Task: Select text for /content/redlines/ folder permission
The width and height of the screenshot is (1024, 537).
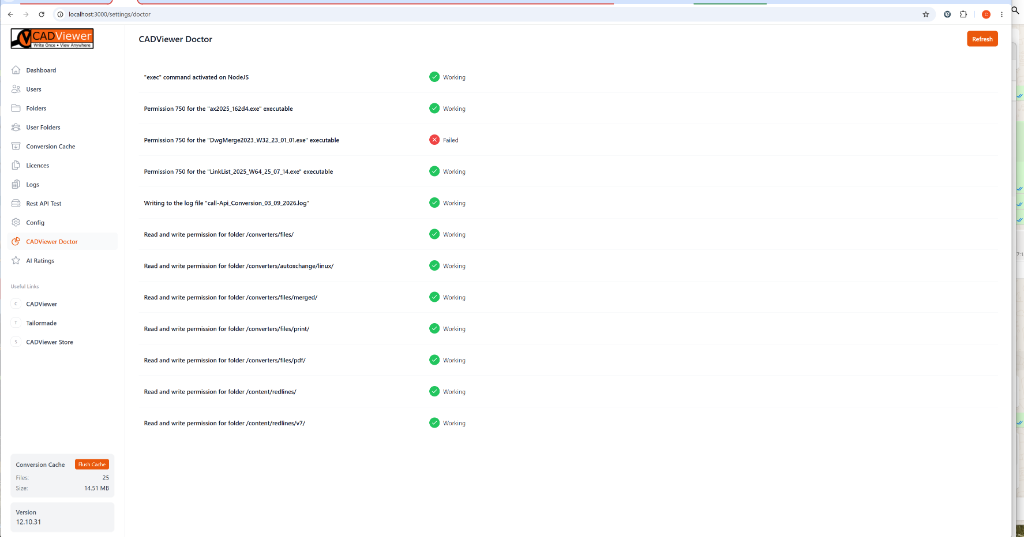Action: pos(220,392)
